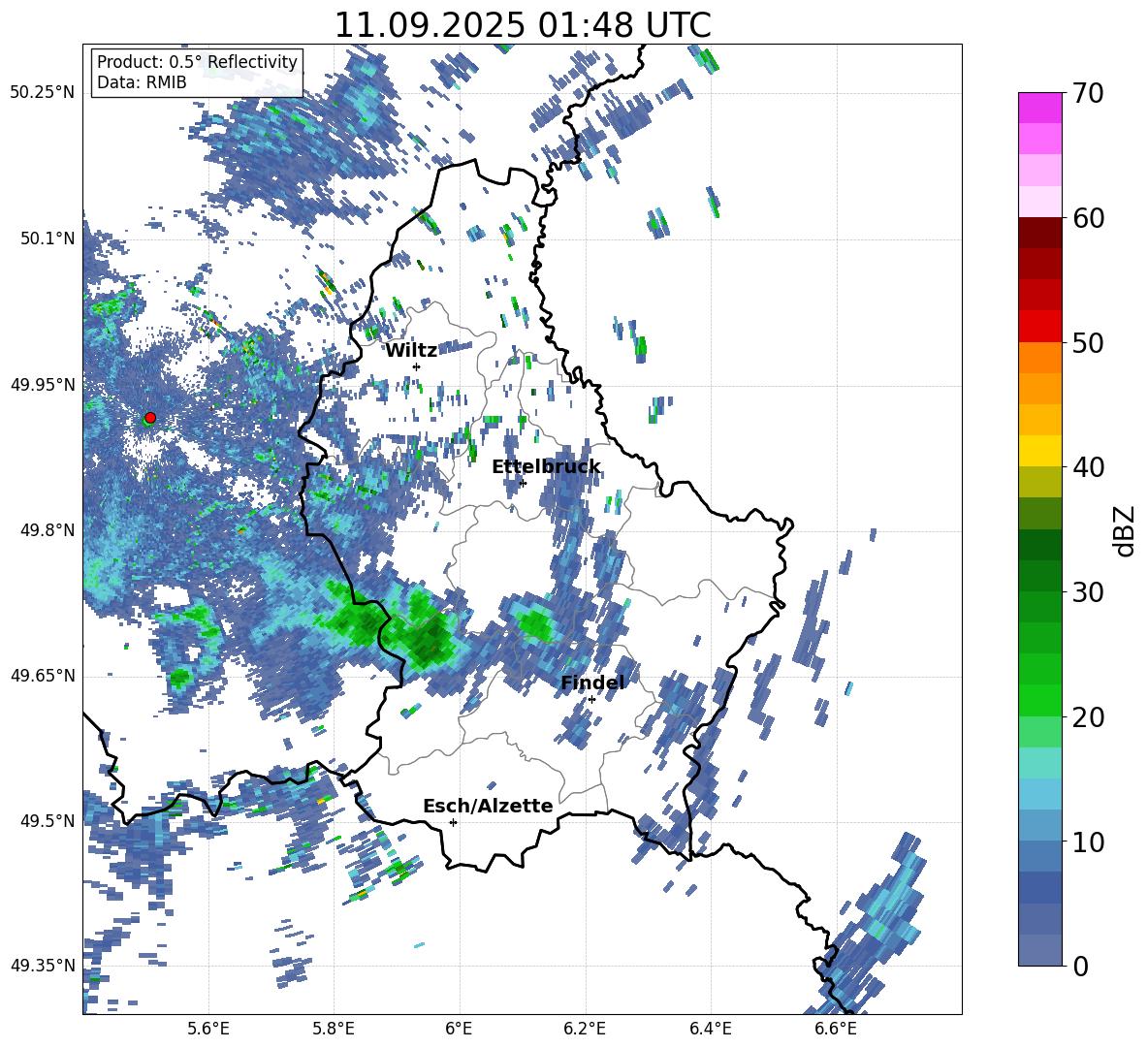Pick the magenta swatch at top of colorbar

[1040, 108]
